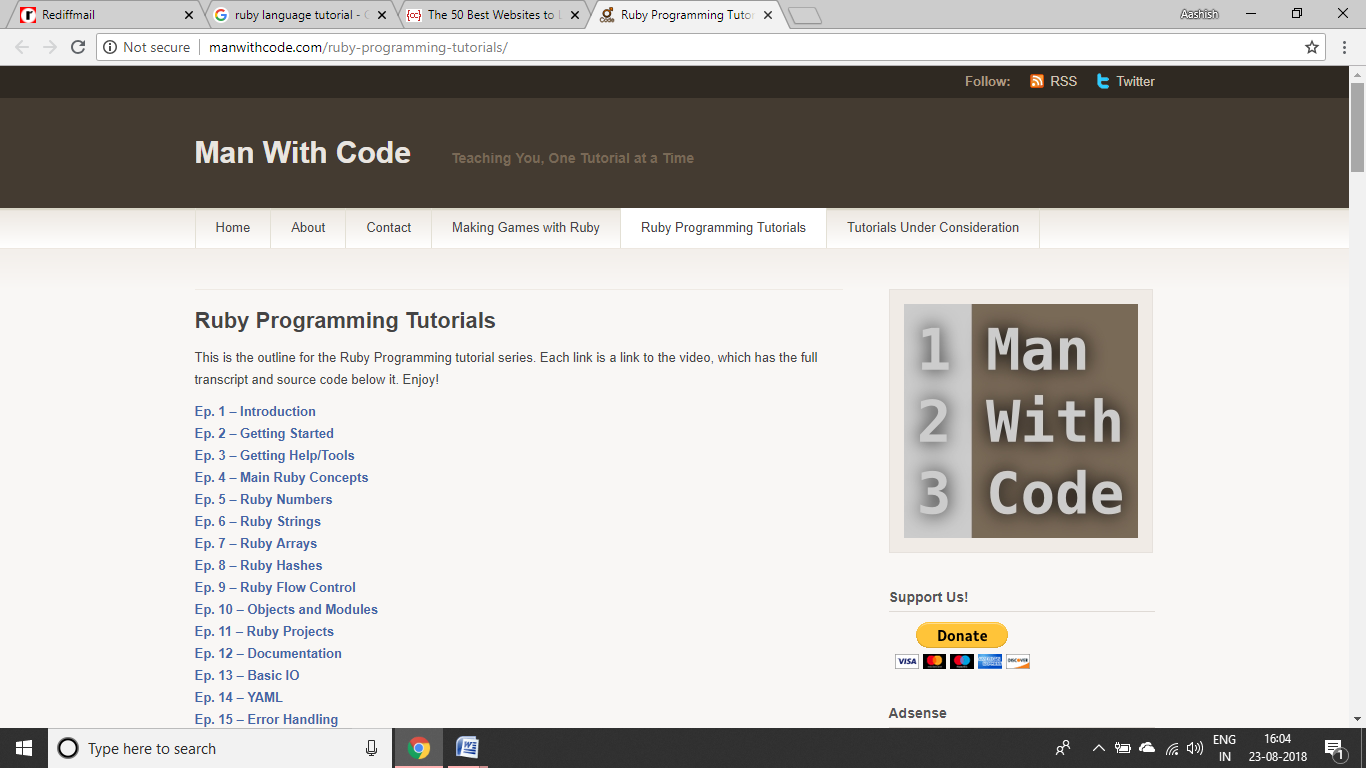This screenshot has width=1366, height=768.
Task: Reload the page with the refresh icon
Action: (x=78, y=47)
